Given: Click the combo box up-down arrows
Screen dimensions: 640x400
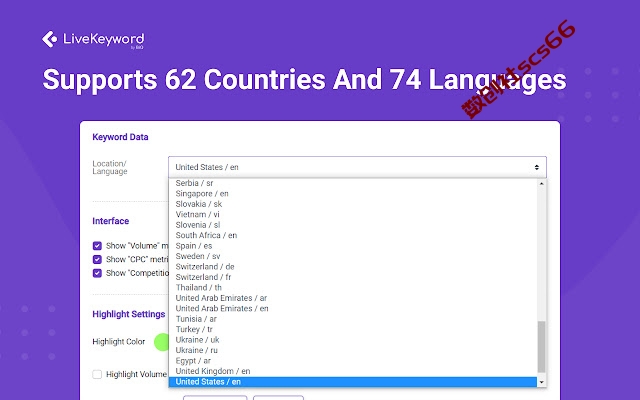Looking at the screenshot, I should pyautogui.click(x=536, y=167).
